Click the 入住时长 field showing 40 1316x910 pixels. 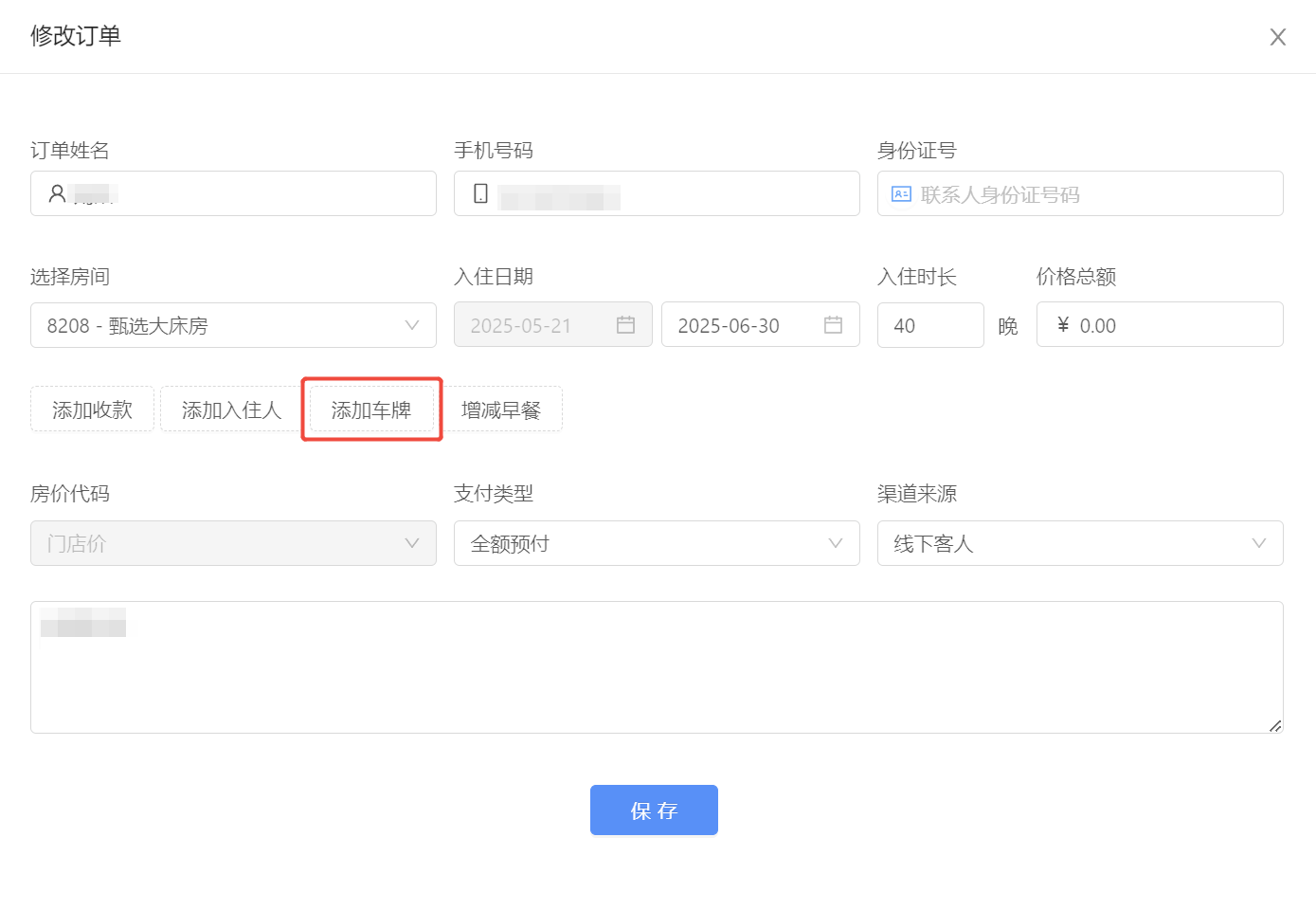(x=930, y=325)
